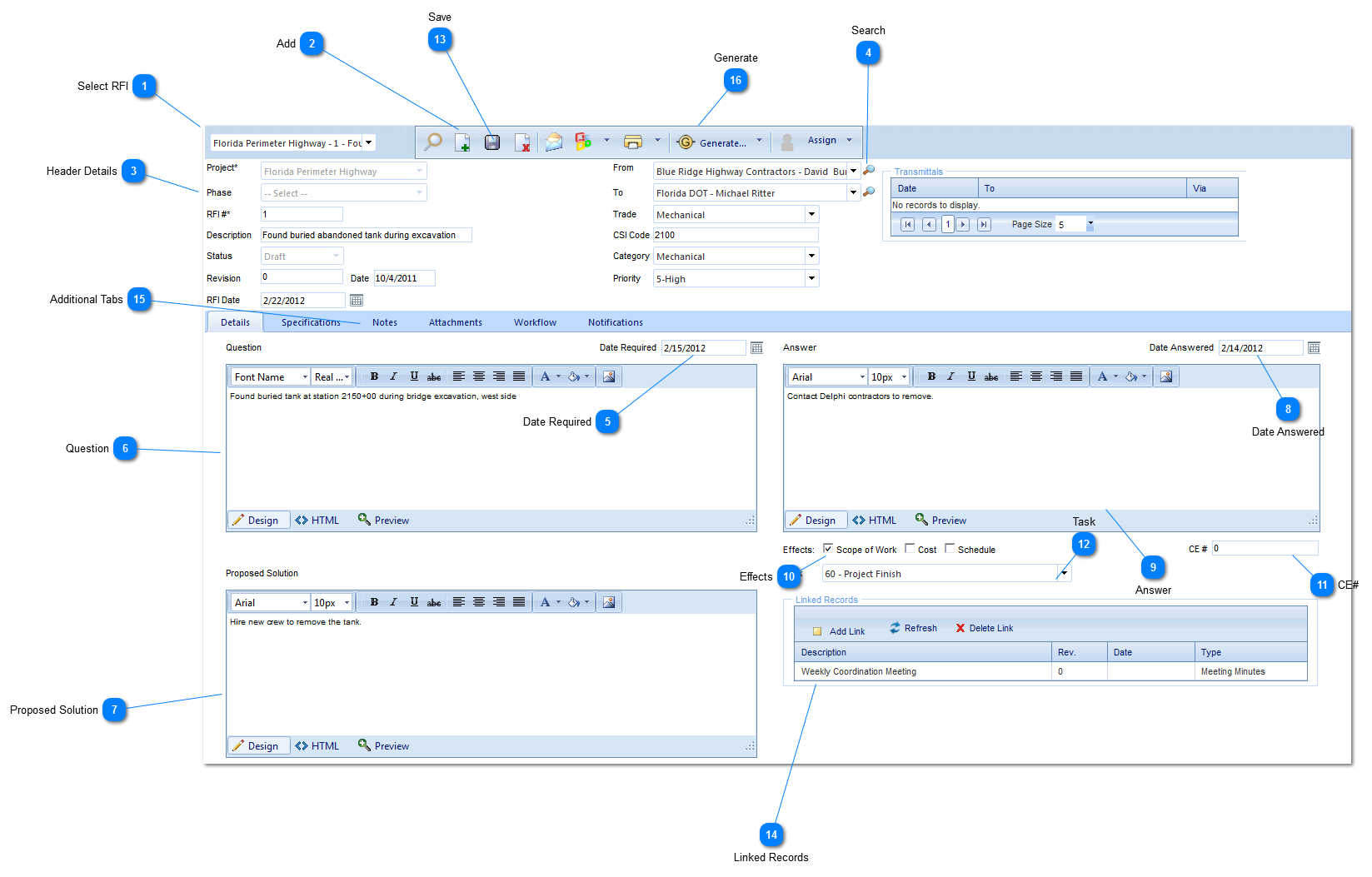Open Preview mode in the Answer editor
The height and width of the screenshot is (877, 1372).
point(940,521)
